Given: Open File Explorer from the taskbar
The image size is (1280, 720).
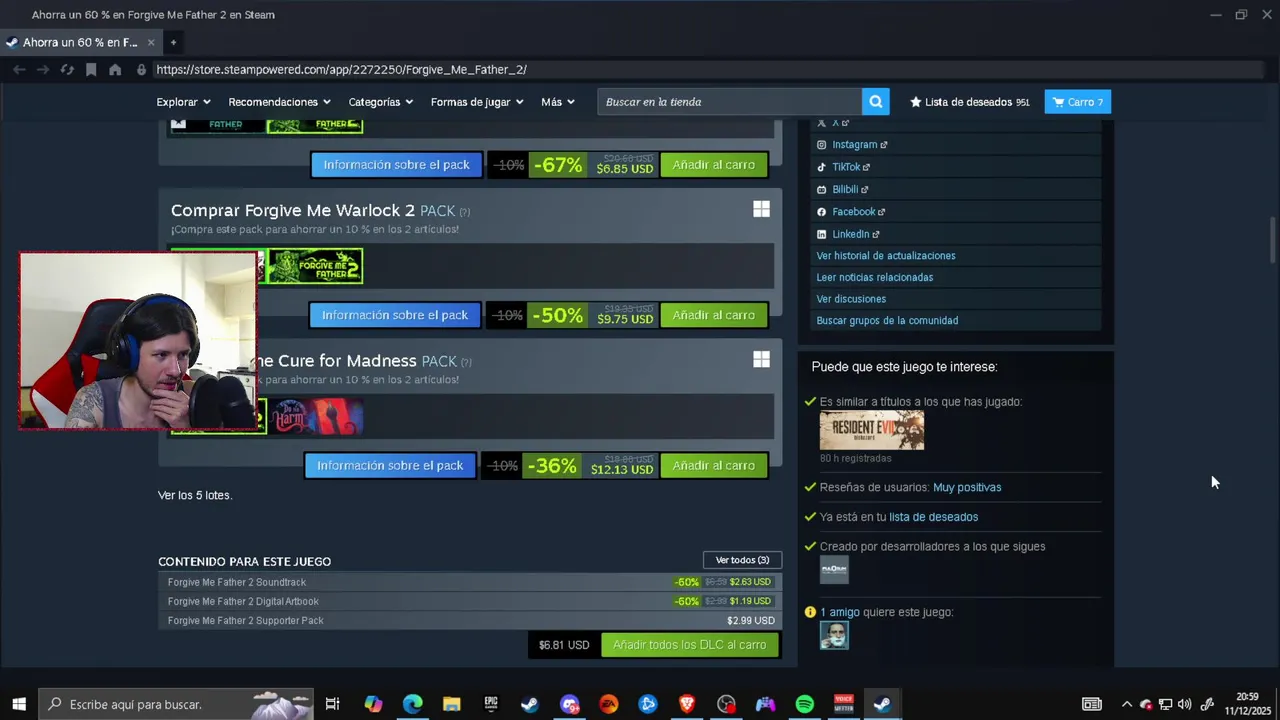Looking at the screenshot, I should (x=451, y=704).
